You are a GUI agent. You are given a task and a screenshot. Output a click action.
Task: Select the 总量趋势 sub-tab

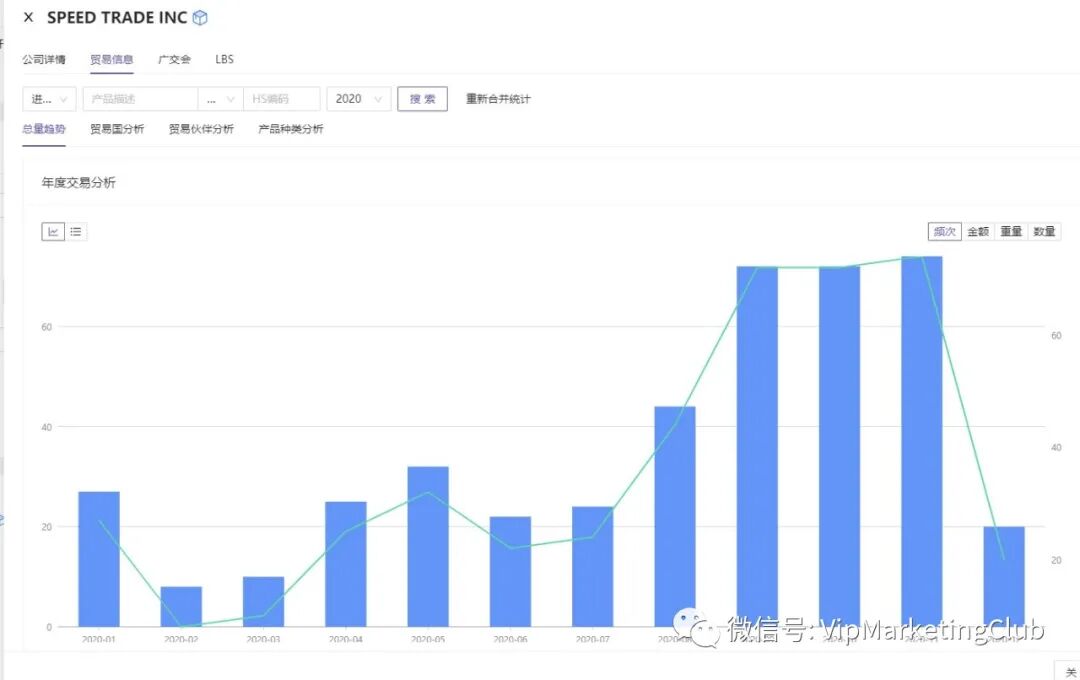tap(43, 129)
